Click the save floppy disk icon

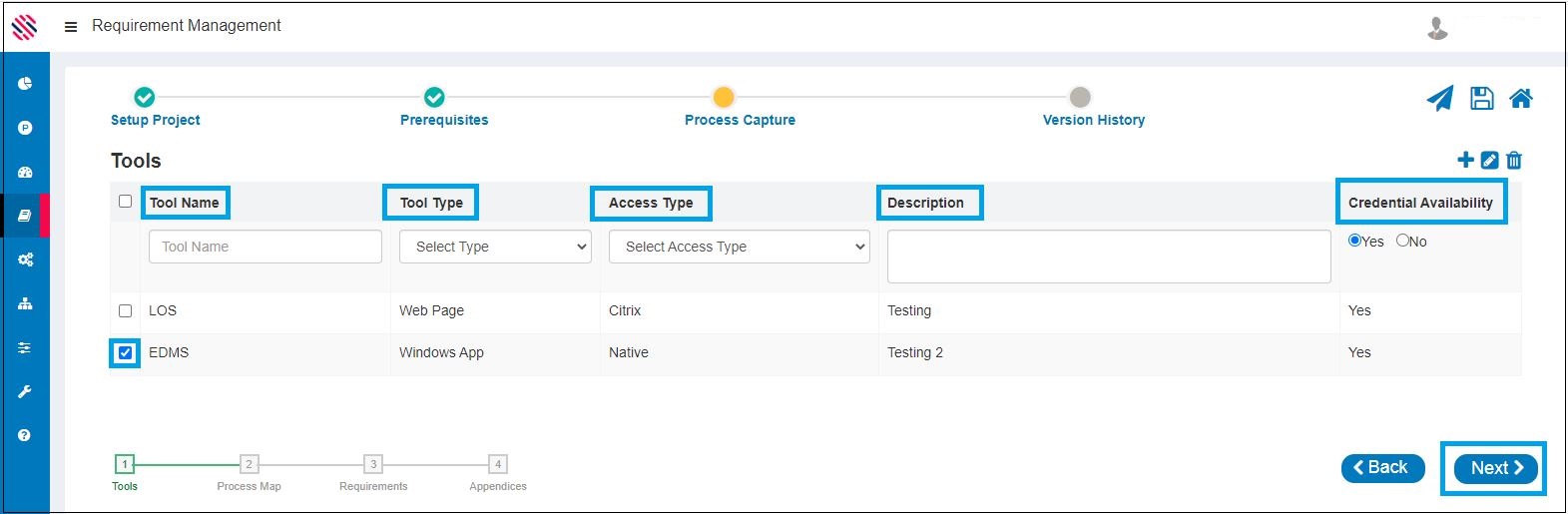click(x=1482, y=98)
